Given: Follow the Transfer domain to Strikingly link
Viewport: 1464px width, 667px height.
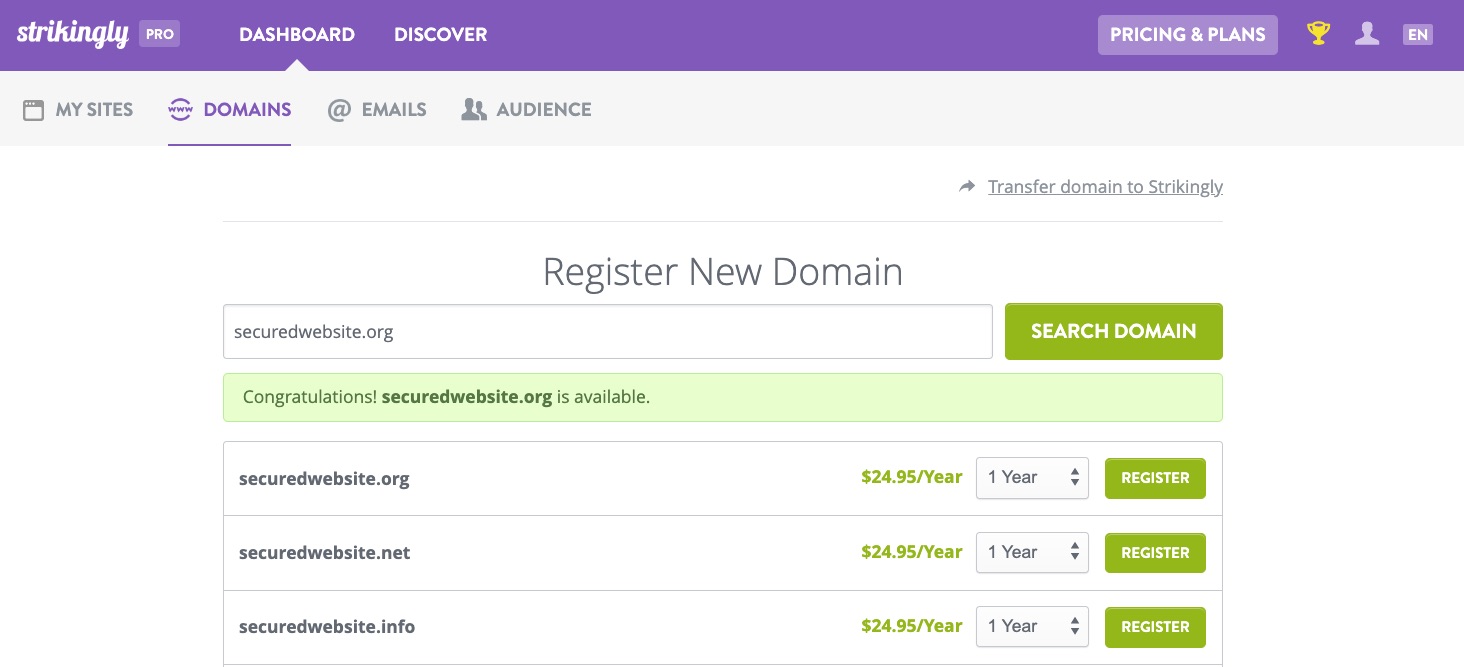Looking at the screenshot, I should [x=1105, y=187].
